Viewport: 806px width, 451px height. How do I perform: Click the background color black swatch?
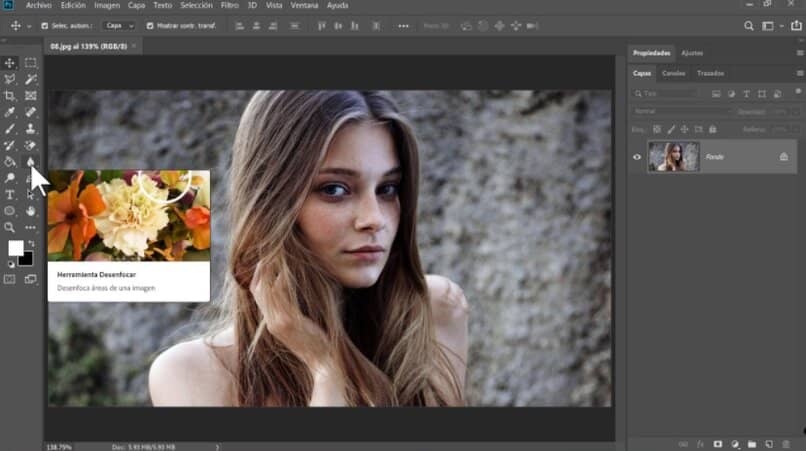tap(27, 260)
